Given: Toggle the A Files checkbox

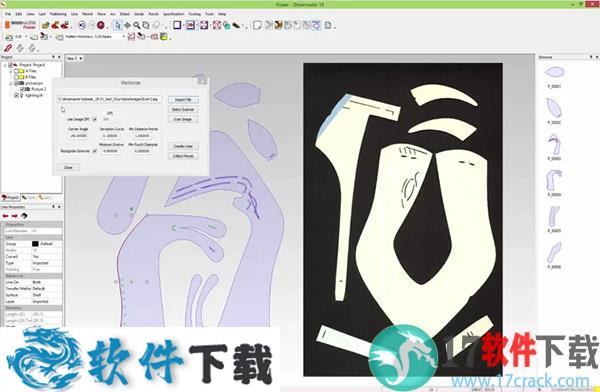Looking at the screenshot, I should point(16,71).
